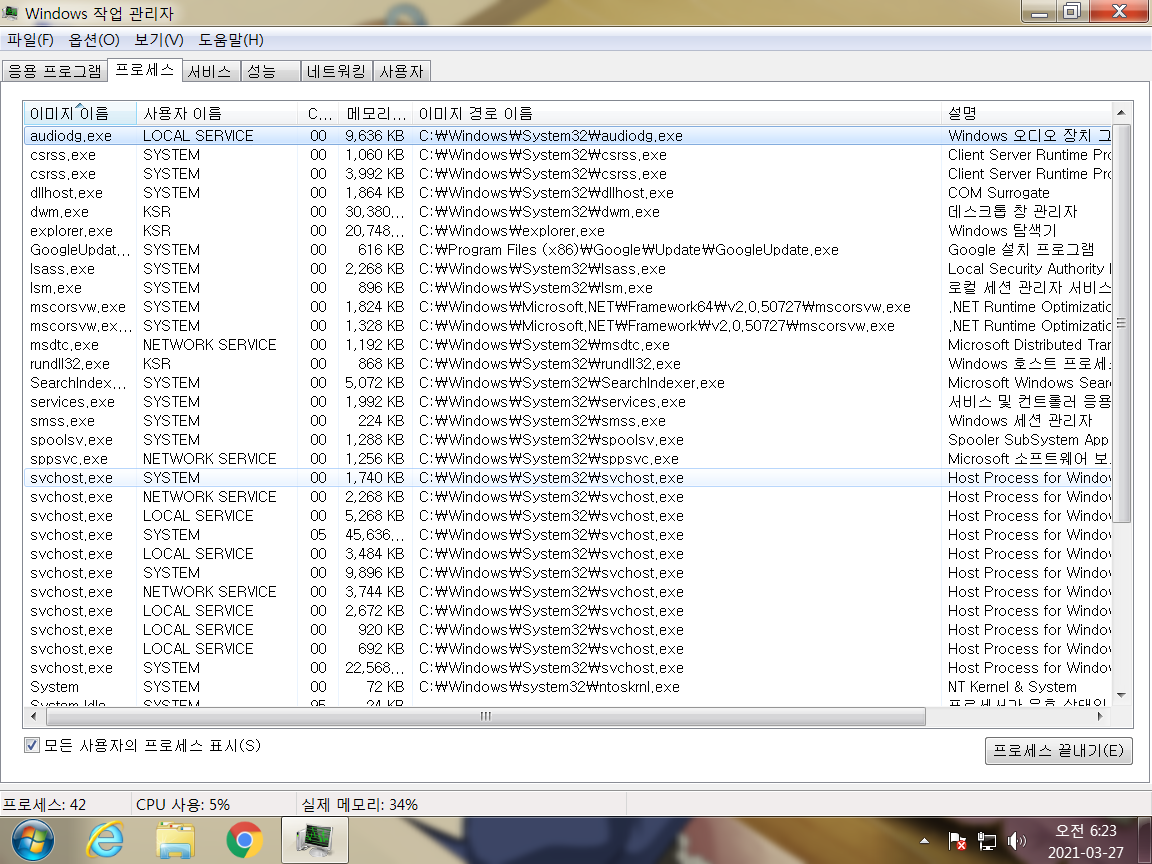
Task: Toggle show processes from all users checkbox
Action: (32, 745)
